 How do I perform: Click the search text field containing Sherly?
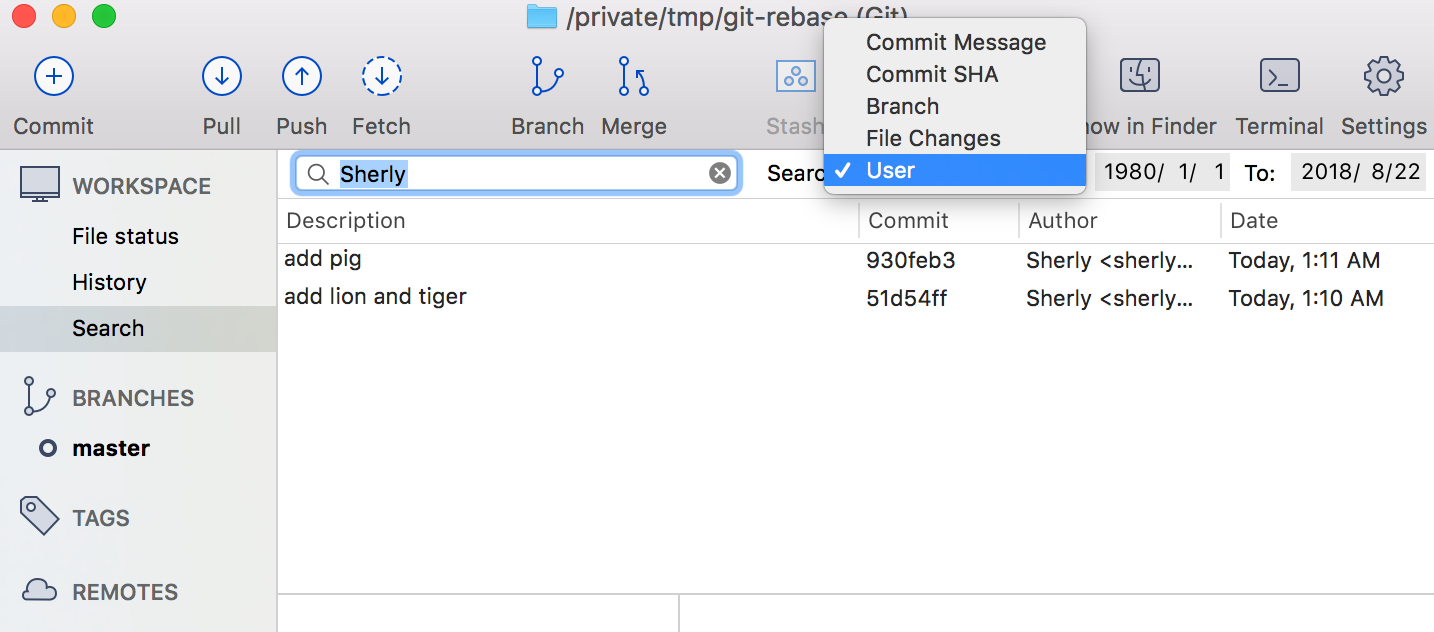[x=520, y=174]
